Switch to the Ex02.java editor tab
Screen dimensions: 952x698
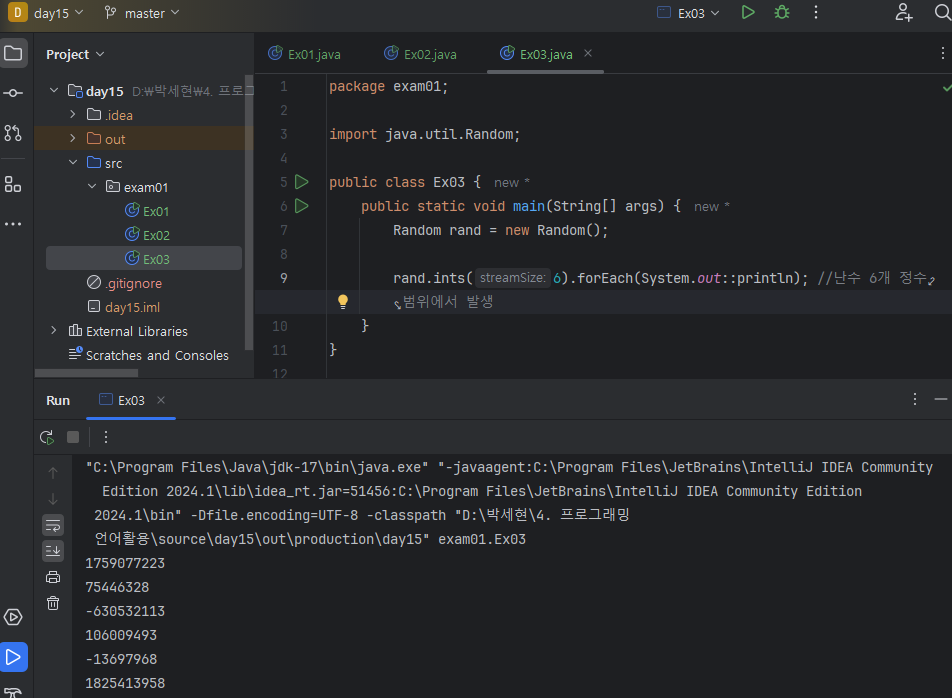point(420,54)
